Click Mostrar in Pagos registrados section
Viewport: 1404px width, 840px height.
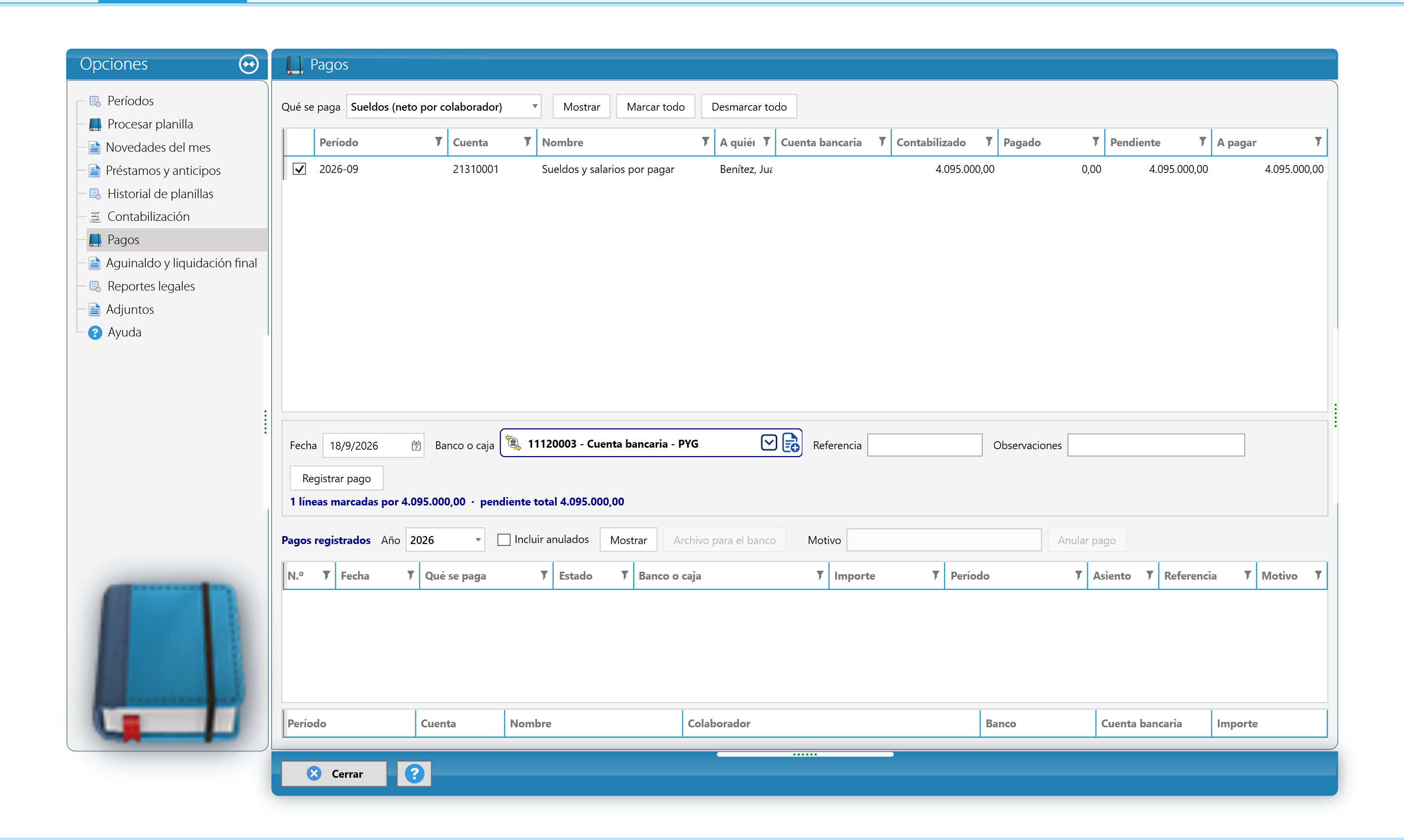point(628,540)
